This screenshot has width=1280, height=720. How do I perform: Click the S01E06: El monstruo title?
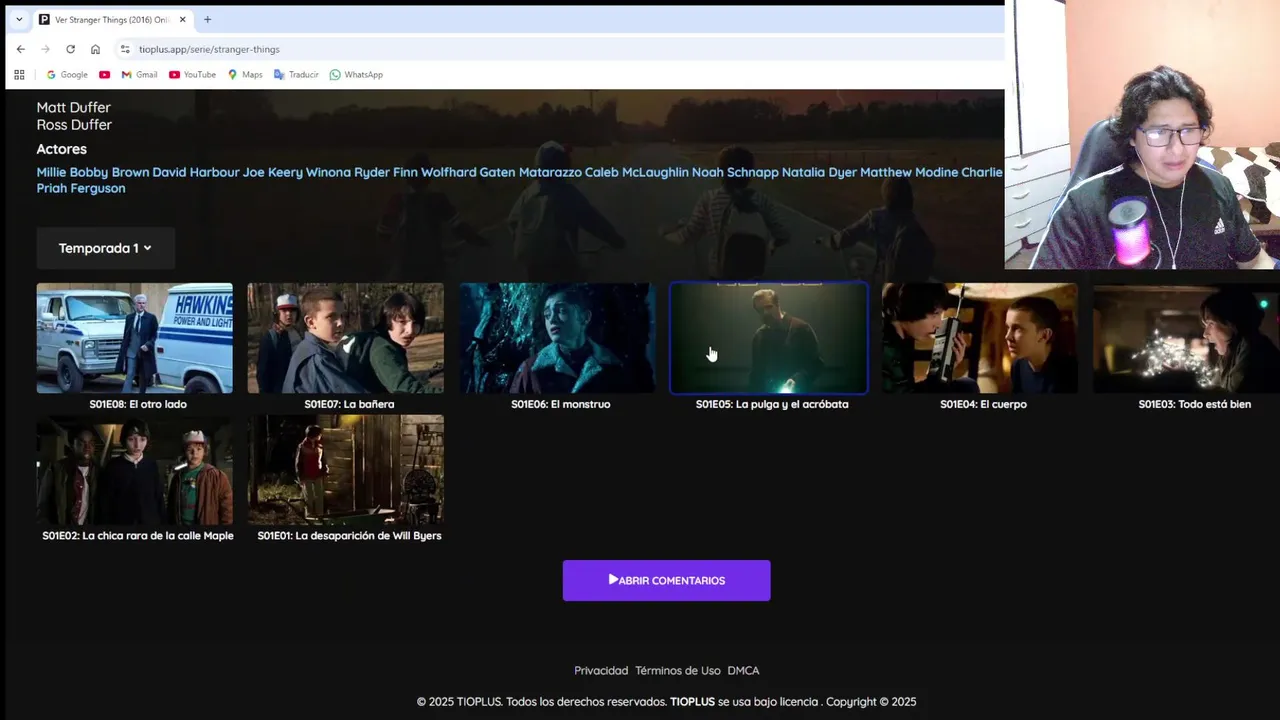point(560,404)
